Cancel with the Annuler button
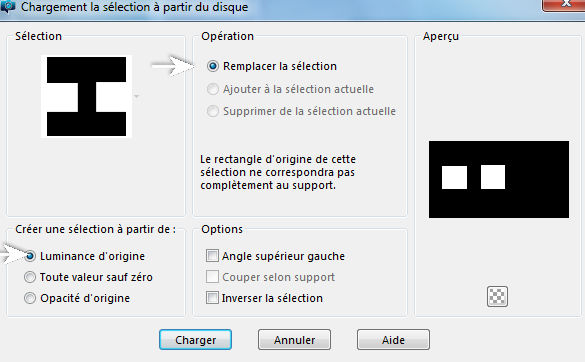 (x=294, y=340)
